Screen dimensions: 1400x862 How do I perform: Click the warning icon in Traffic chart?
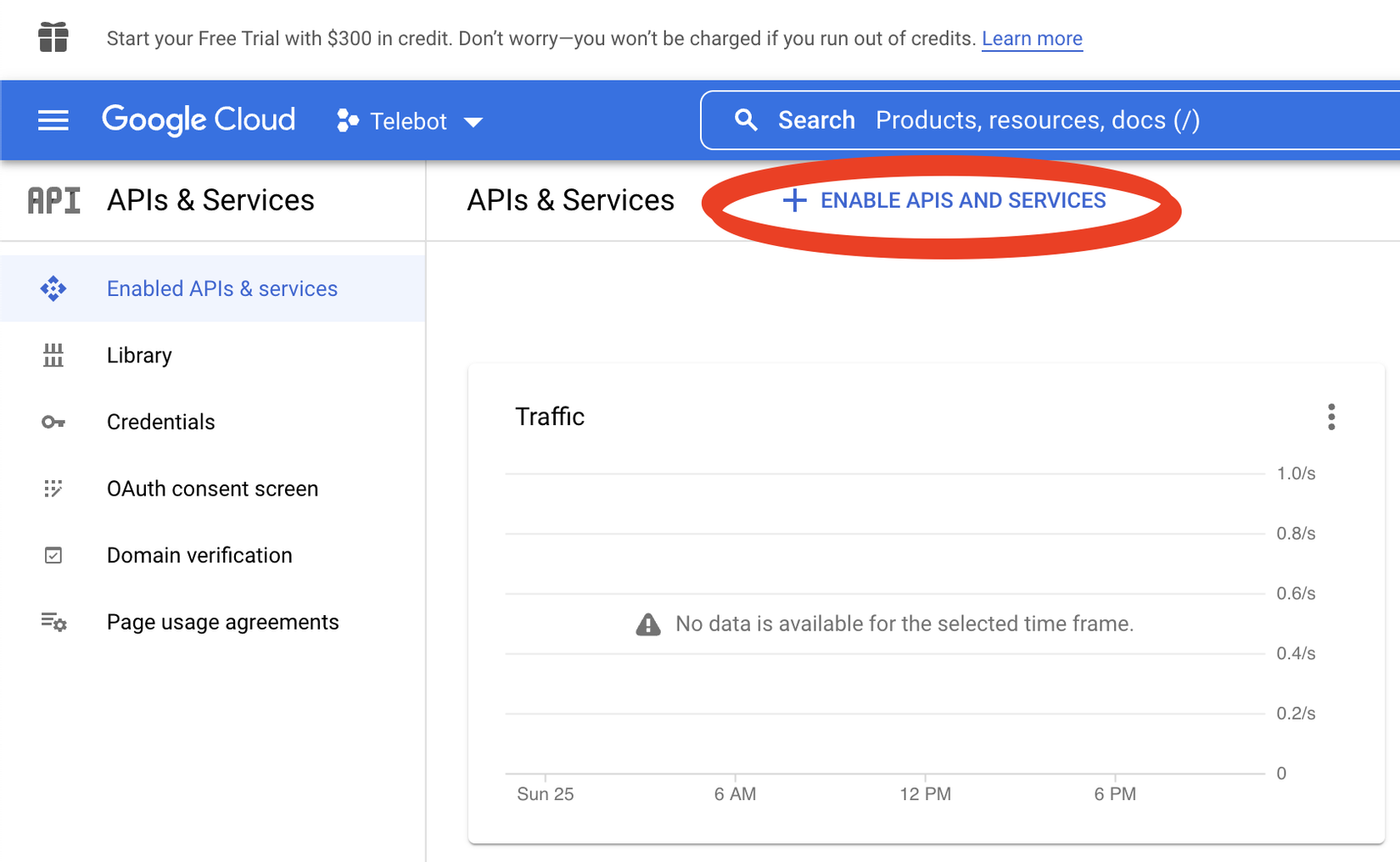pos(648,624)
